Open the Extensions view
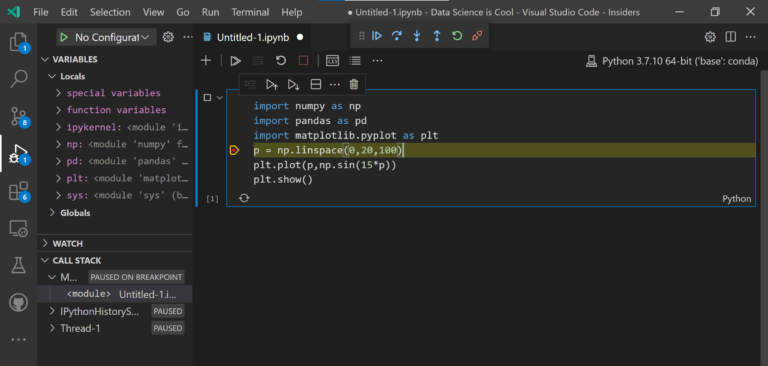 coord(19,191)
